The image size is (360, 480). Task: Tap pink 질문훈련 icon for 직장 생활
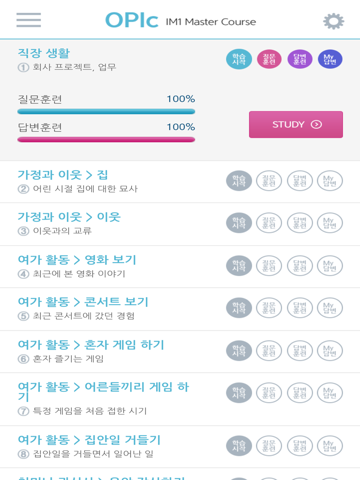tap(269, 59)
